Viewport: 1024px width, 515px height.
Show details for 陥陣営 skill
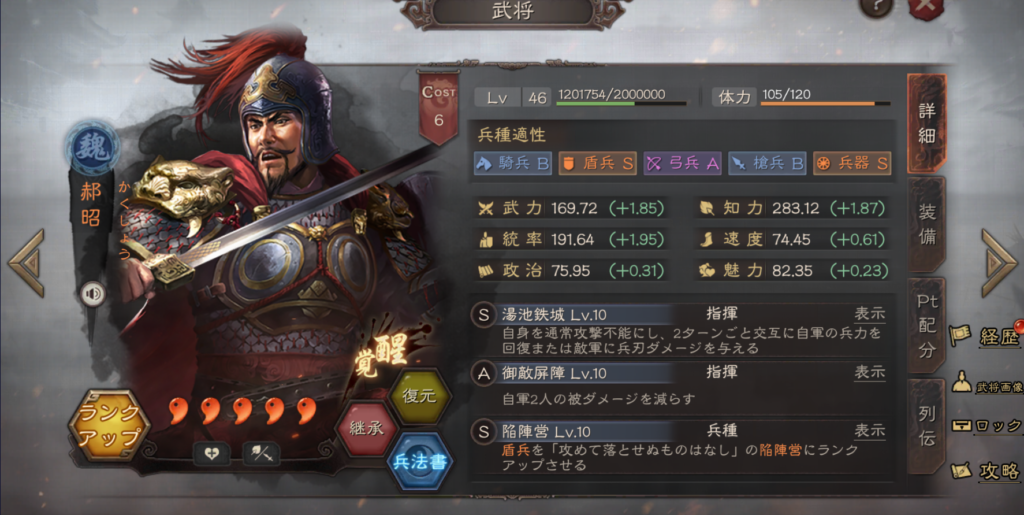[870, 431]
